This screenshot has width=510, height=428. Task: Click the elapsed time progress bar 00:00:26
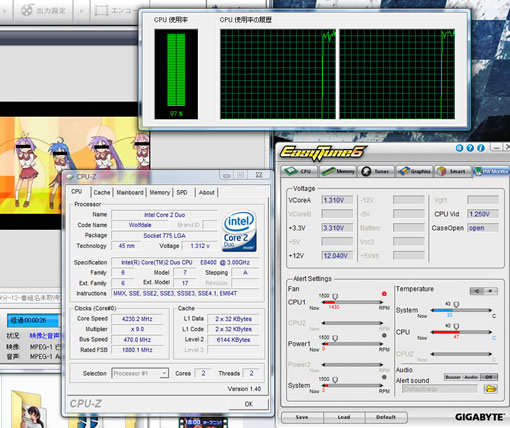[33, 320]
